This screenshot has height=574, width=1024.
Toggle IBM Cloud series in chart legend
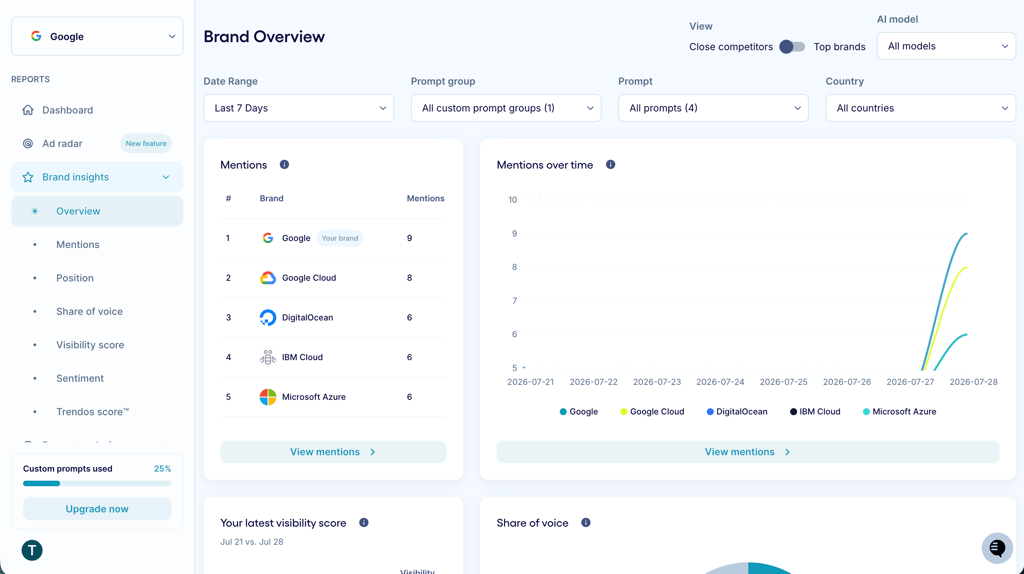coord(815,411)
